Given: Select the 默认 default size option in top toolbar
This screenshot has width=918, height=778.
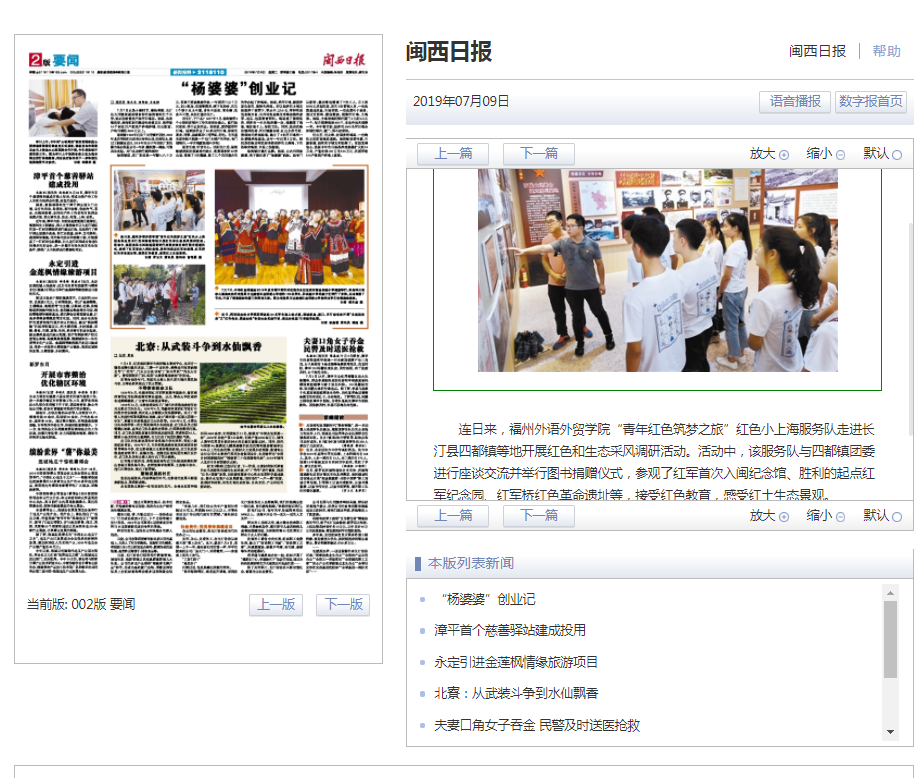Looking at the screenshot, I should [896, 154].
